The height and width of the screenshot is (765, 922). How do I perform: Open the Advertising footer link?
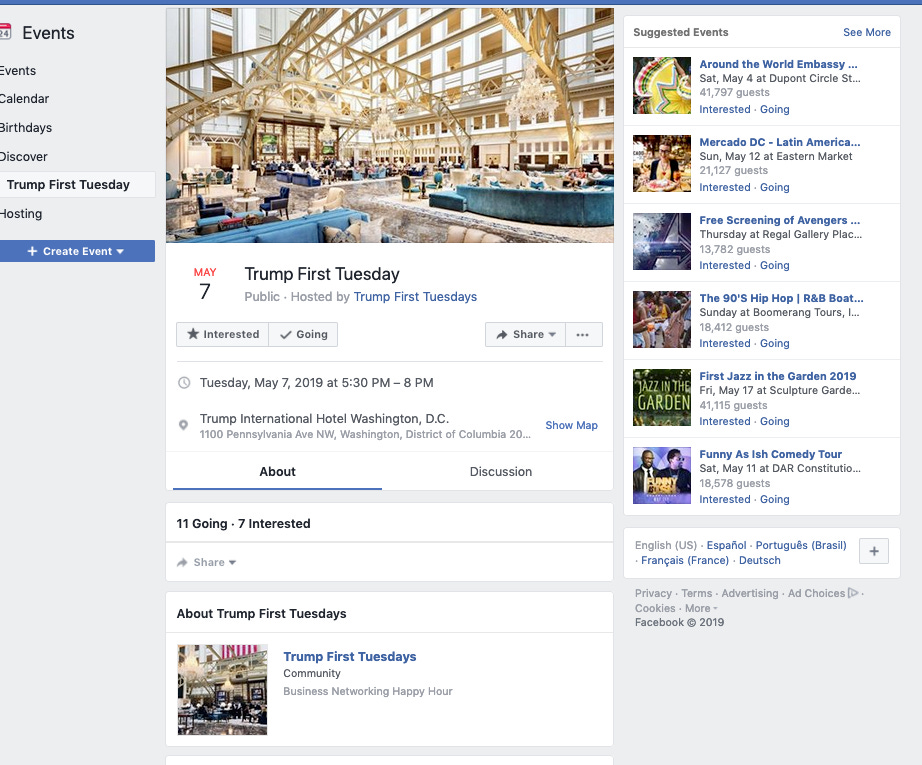750,593
